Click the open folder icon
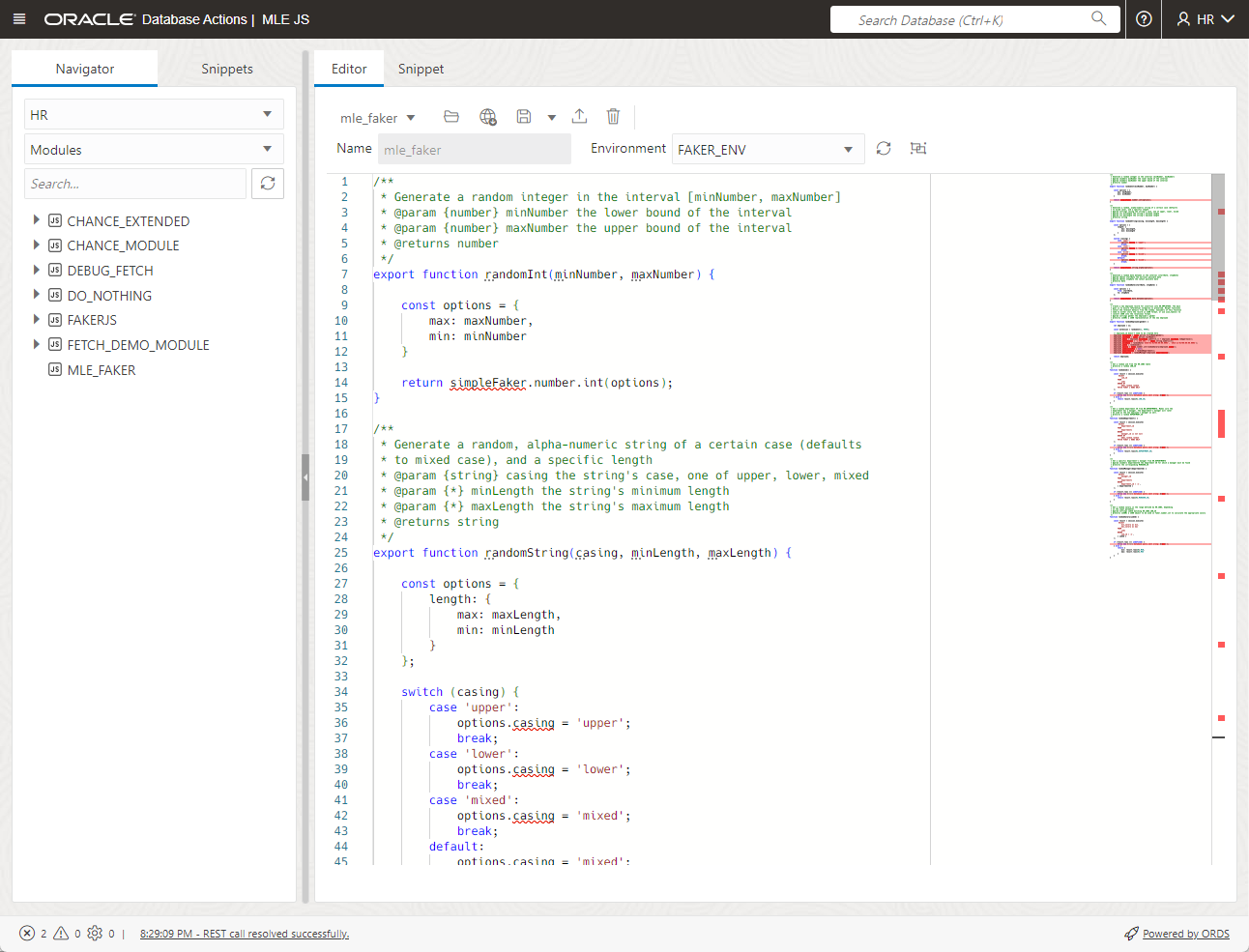This screenshot has height=952, width=1249. (451, 117)
